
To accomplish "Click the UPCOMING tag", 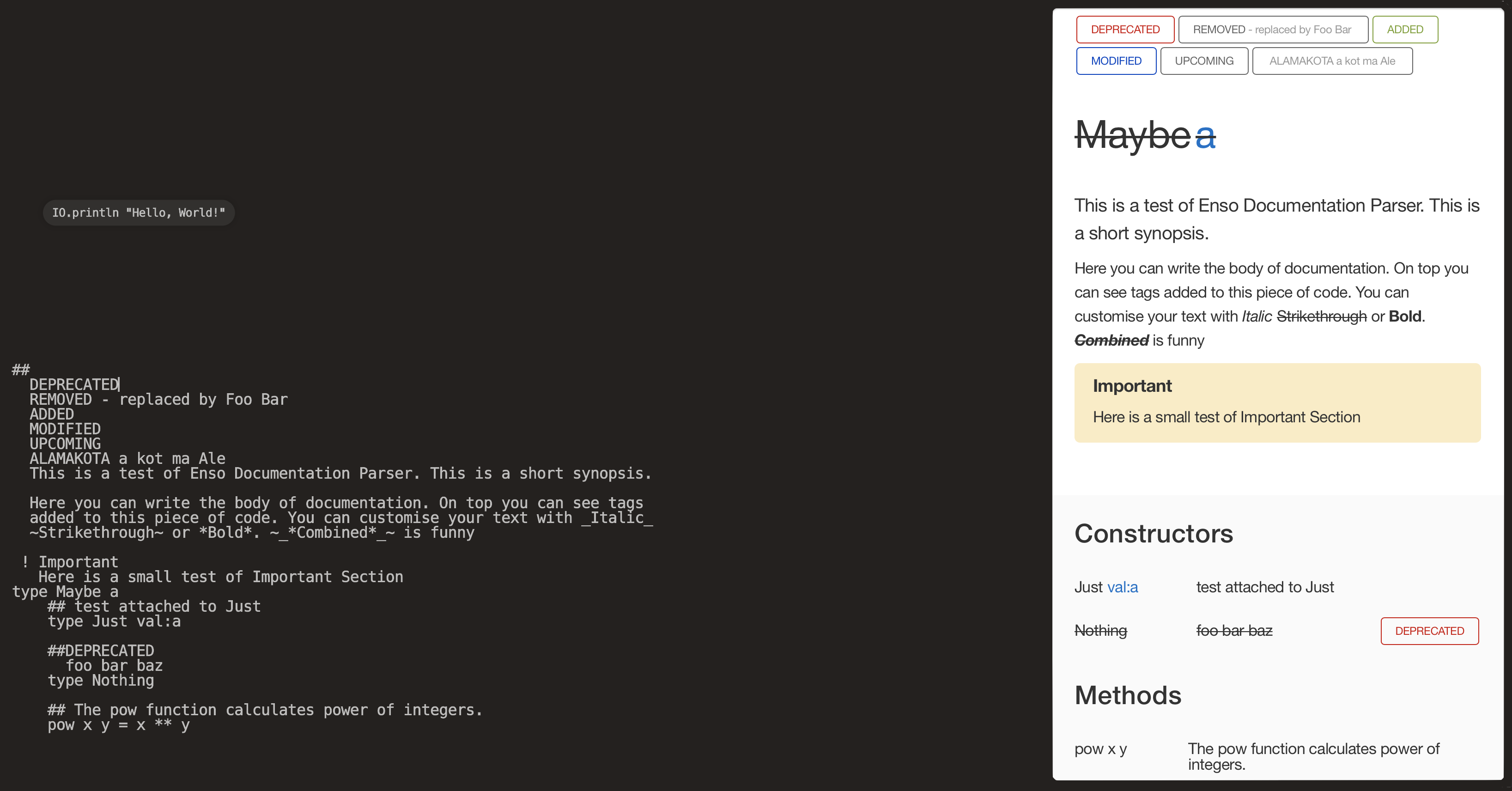I will click(x=1204, y=61).
